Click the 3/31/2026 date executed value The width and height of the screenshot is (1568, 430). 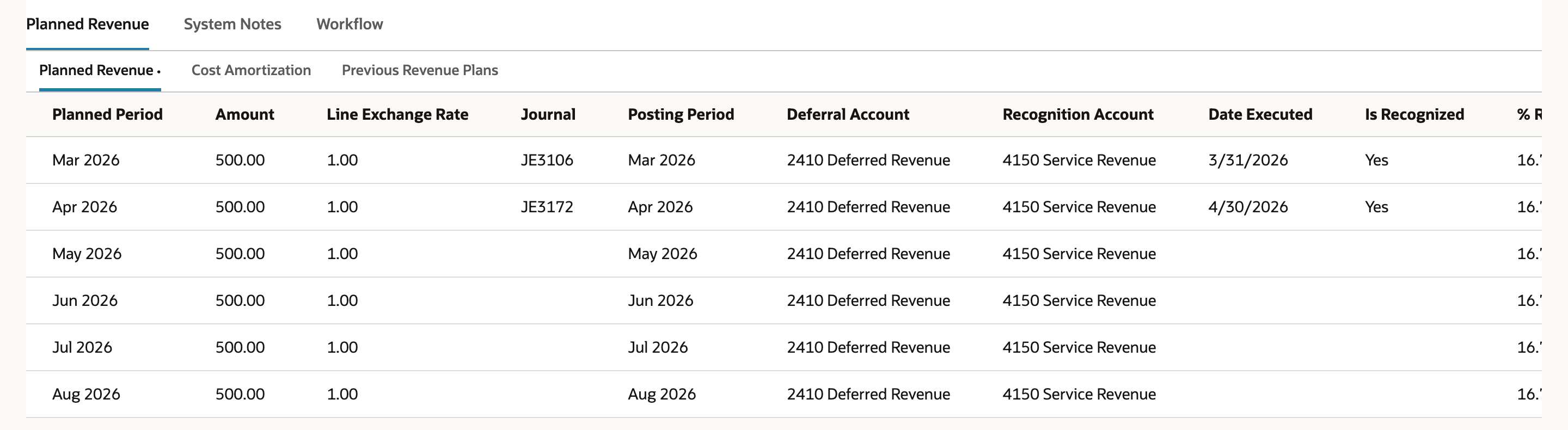pyautogui.click(x=1248, y=160)
